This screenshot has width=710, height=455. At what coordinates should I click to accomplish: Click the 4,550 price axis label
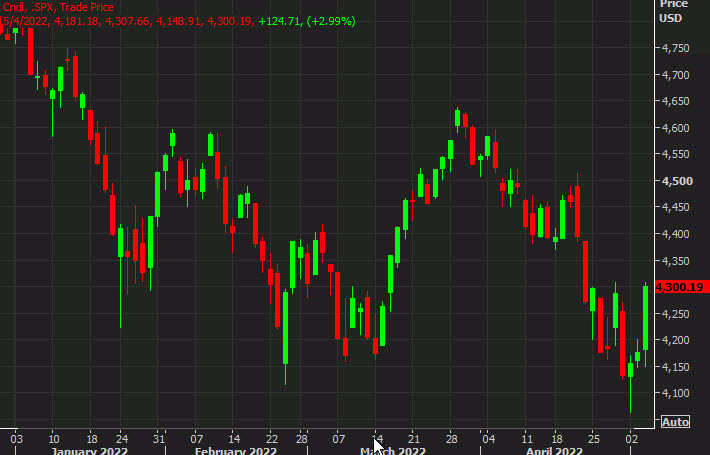(675, 154)
